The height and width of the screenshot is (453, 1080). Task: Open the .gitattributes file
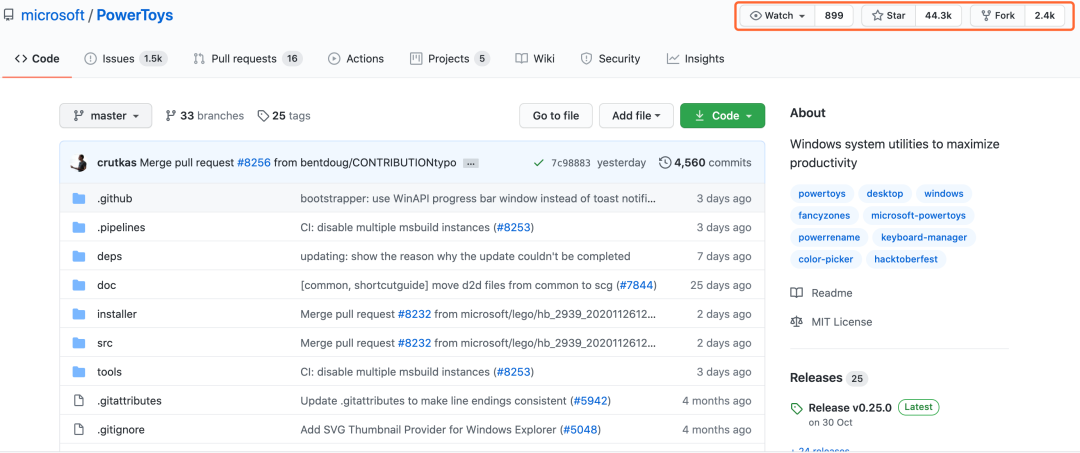[x=129, y=401]
